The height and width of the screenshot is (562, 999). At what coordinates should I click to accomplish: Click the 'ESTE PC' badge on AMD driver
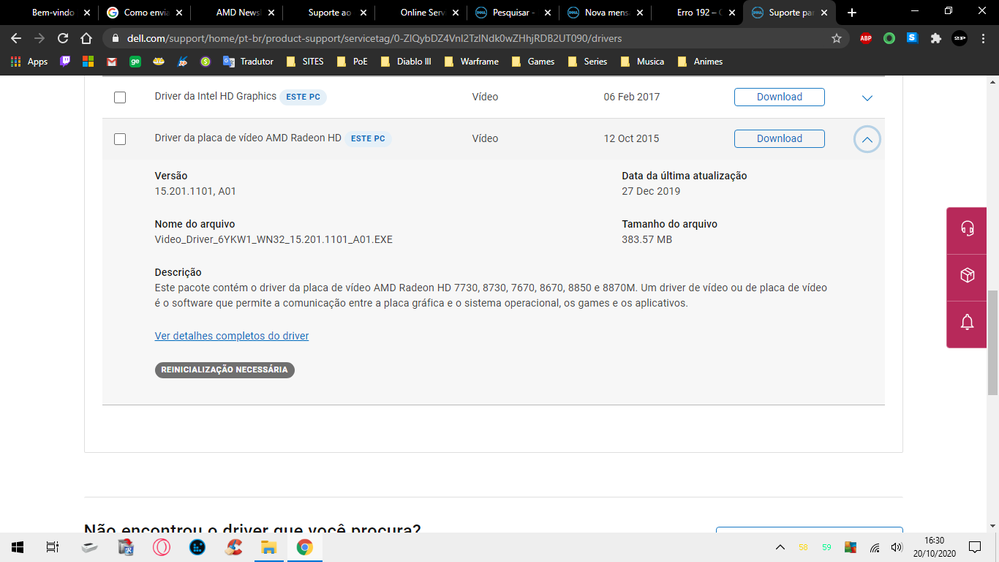[368, 138]
